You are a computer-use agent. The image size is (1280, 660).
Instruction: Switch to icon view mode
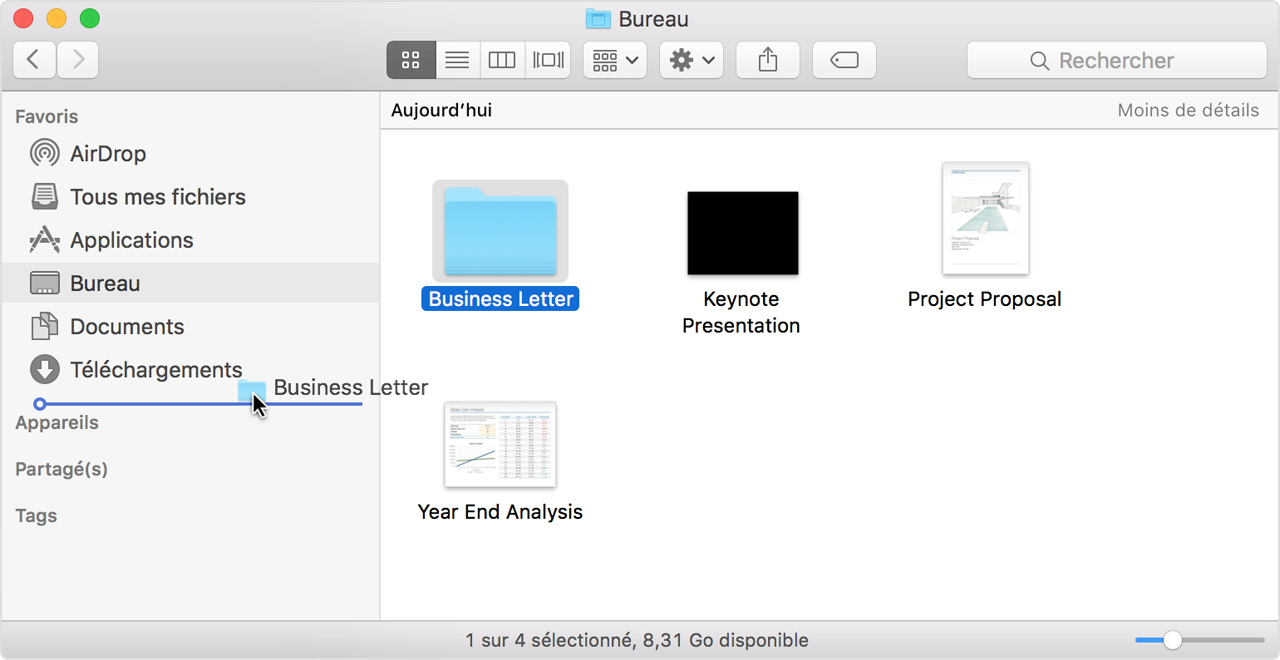coord(411,60)
